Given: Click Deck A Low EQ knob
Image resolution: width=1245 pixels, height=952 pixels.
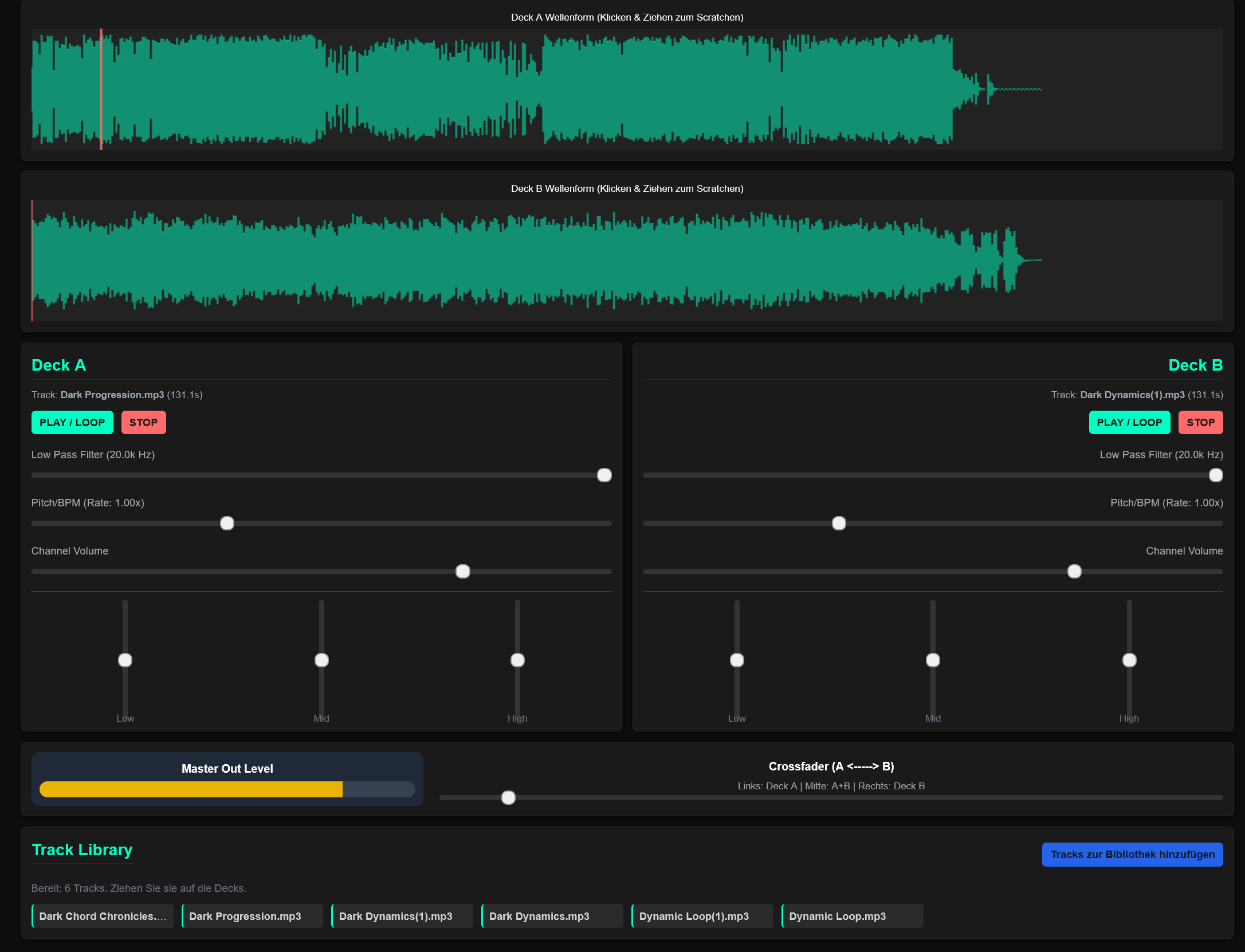Looking at the screenshot, I should pos(125,660).
